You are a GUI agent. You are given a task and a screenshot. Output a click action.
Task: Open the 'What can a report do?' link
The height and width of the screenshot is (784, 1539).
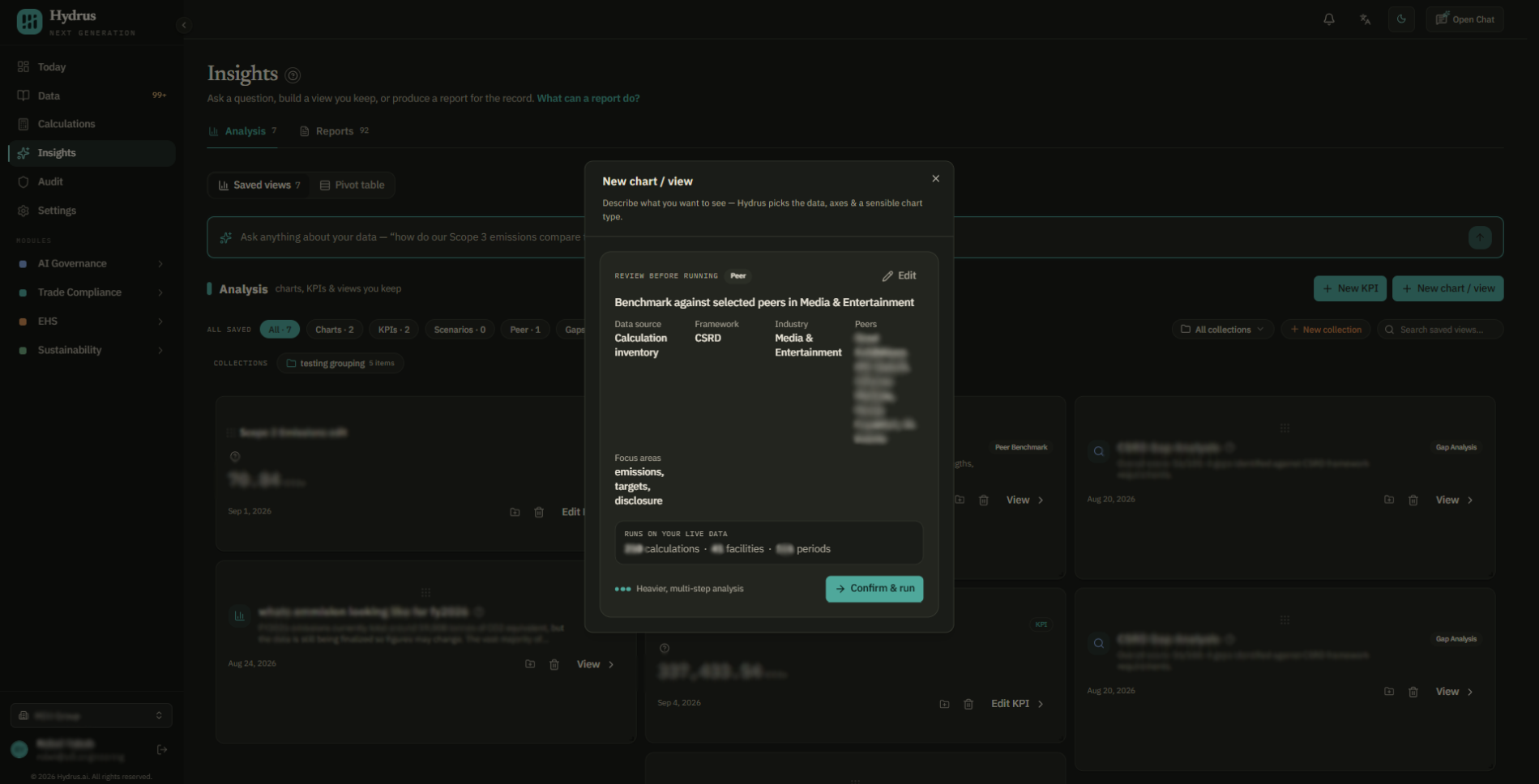(588, 99)
